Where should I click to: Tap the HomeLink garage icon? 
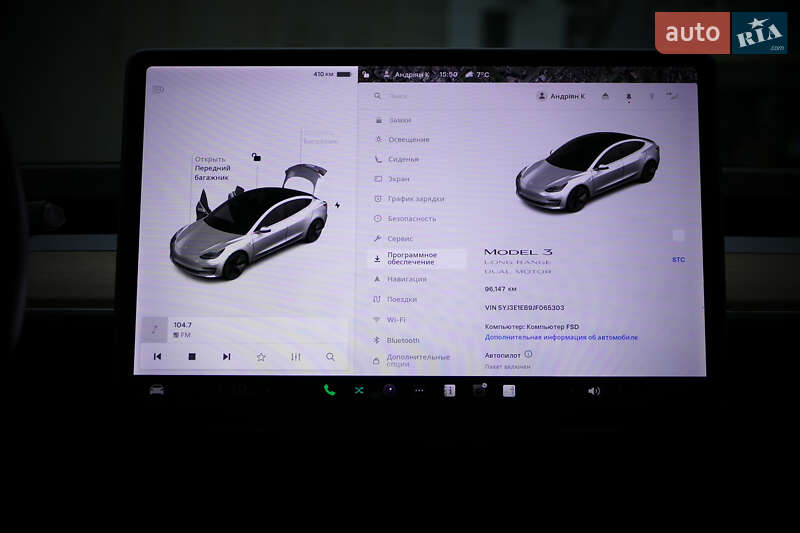click(605, 96)
